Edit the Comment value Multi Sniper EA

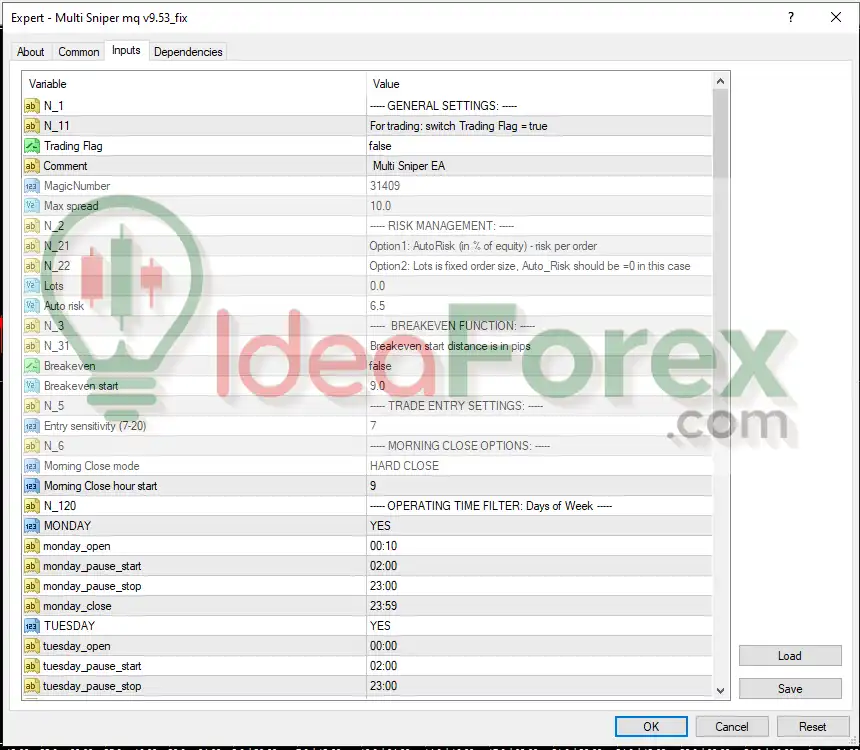[539, 166]
